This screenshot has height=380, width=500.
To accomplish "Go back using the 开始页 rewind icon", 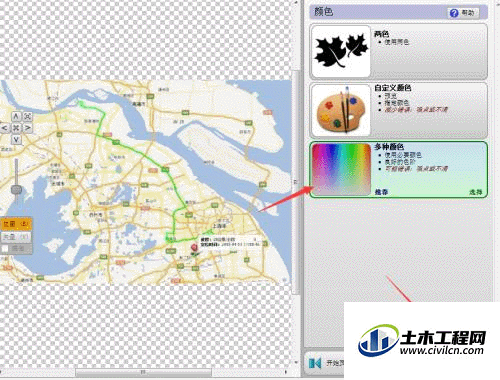I will (x=315, y=363).
